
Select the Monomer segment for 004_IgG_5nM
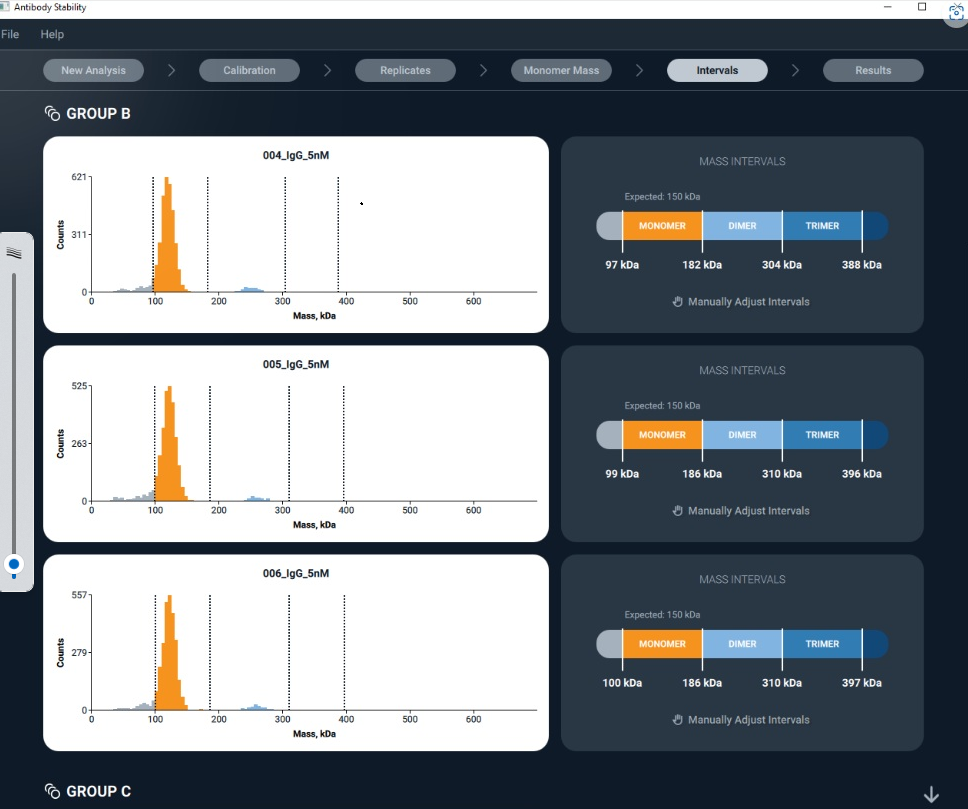(662, 226)
